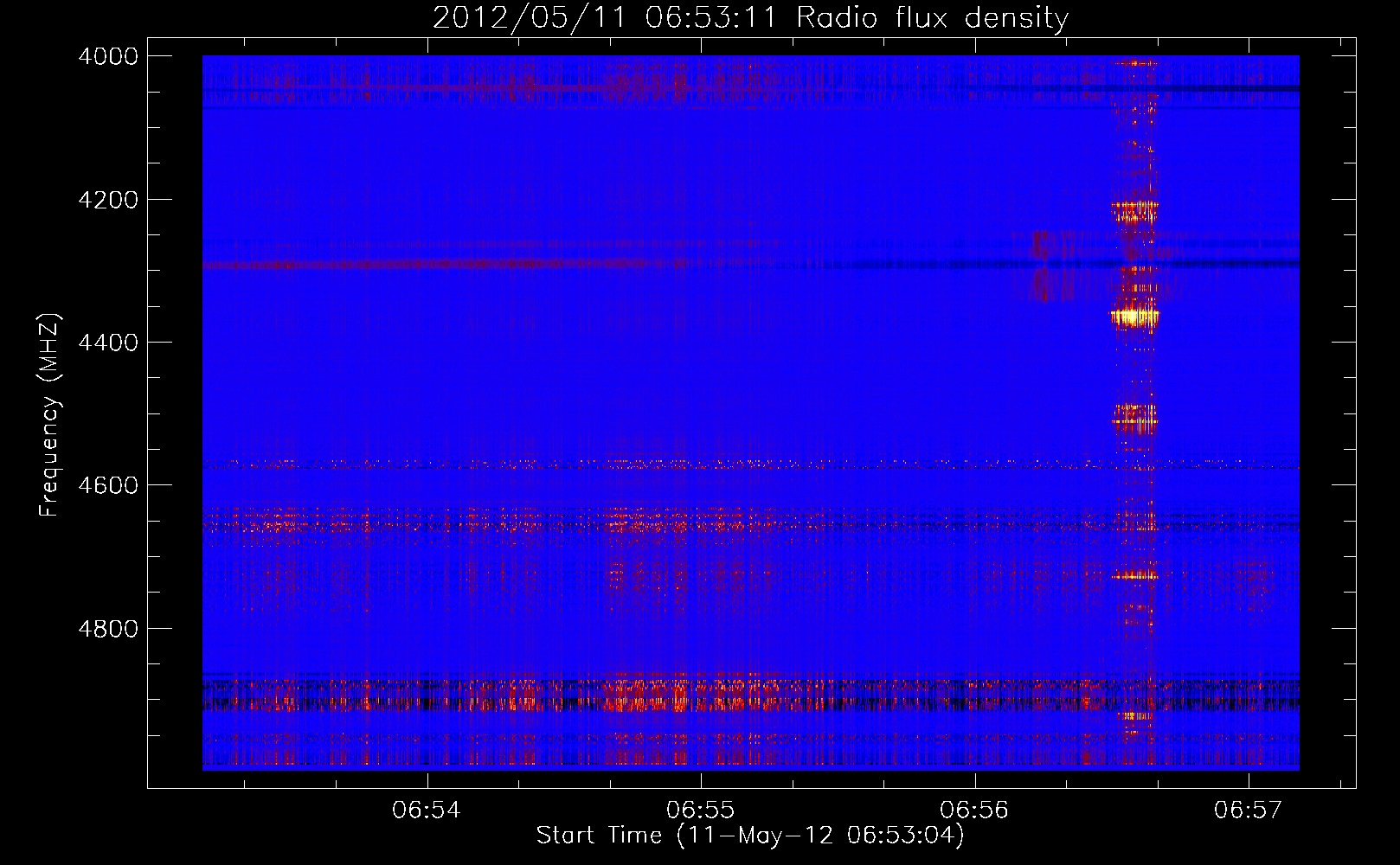Click the 06:54 time axis label
The image size is (1400, 865).
[x=427, y=811]
